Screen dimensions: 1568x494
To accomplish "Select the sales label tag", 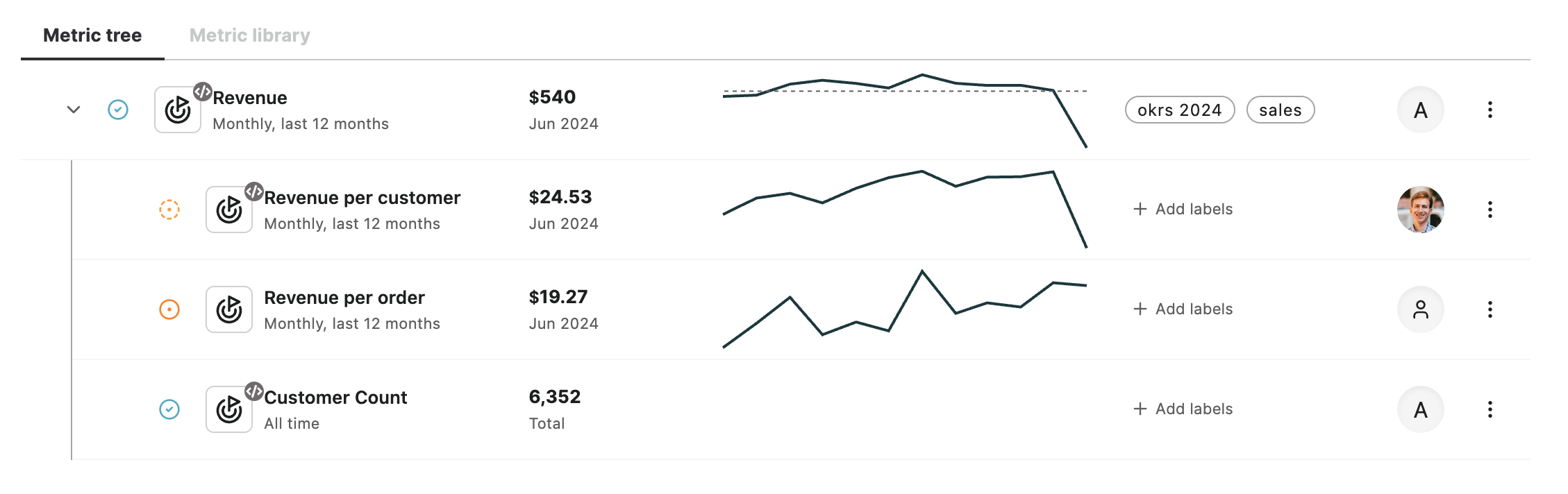I will click(1281, 110).
